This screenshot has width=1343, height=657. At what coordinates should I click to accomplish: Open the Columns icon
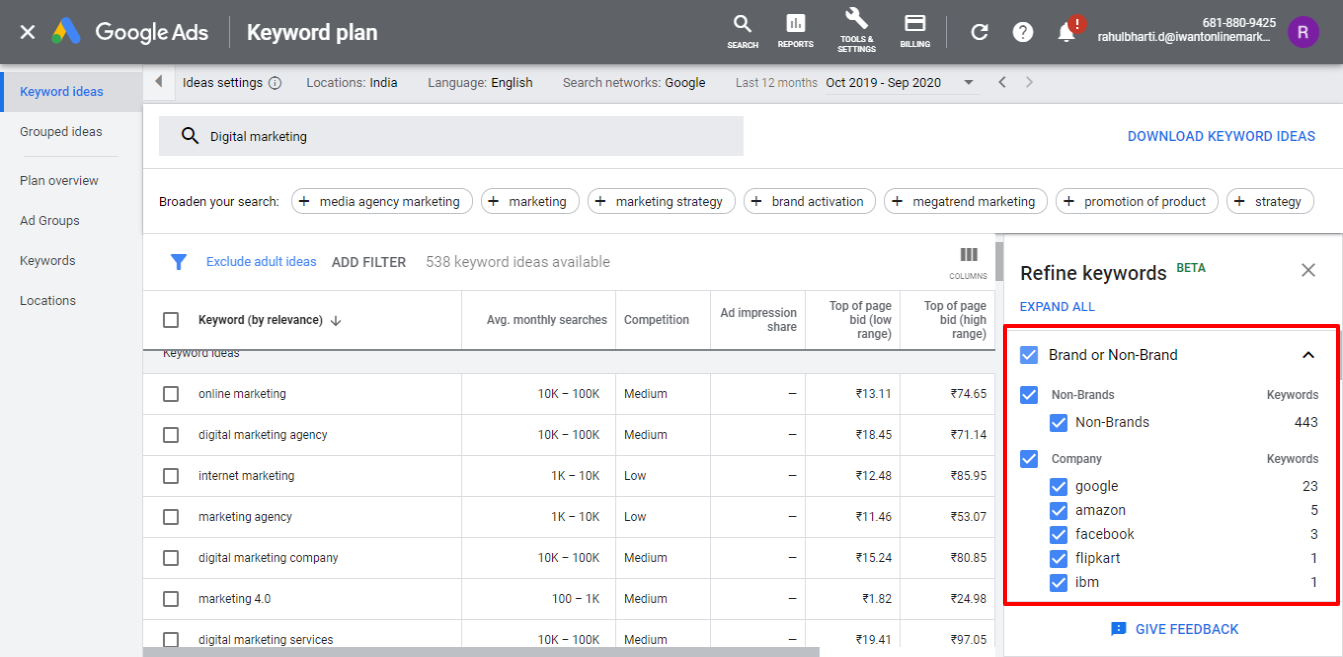coord(968,263)
